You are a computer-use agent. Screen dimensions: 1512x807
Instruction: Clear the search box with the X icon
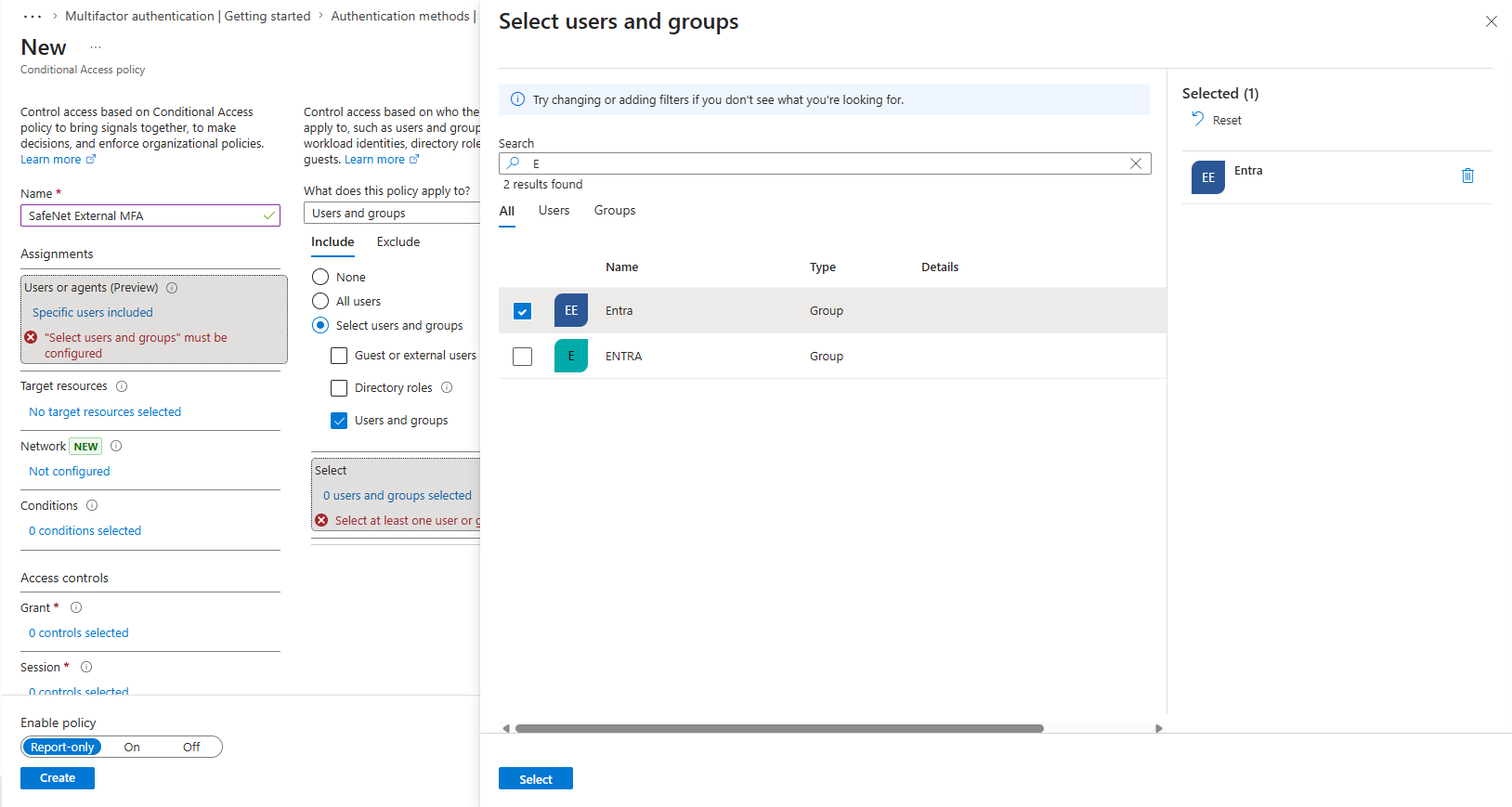1135,163
